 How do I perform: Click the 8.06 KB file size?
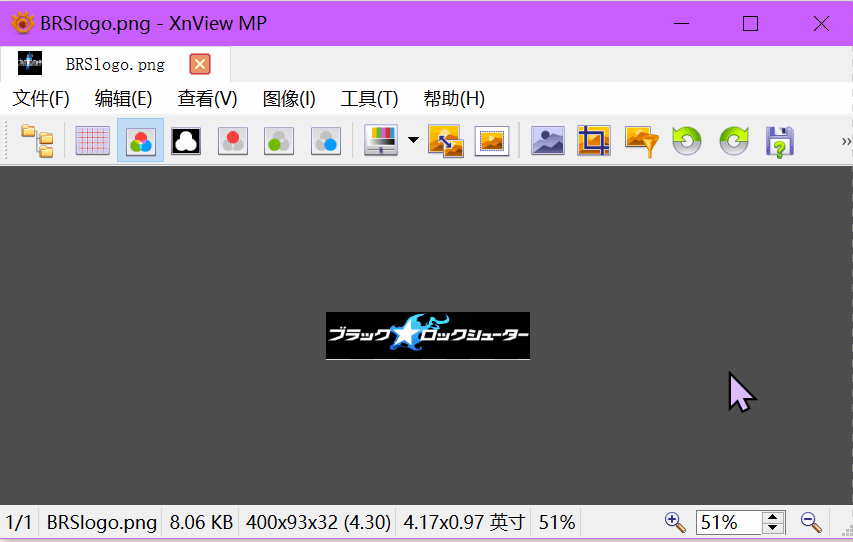click(x=201, y=522)
